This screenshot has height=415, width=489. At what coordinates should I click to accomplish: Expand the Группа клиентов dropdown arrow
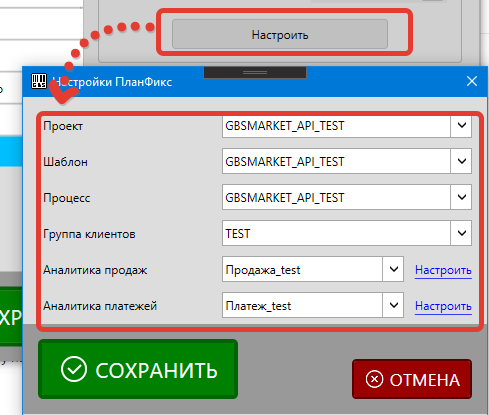point(462,233)
